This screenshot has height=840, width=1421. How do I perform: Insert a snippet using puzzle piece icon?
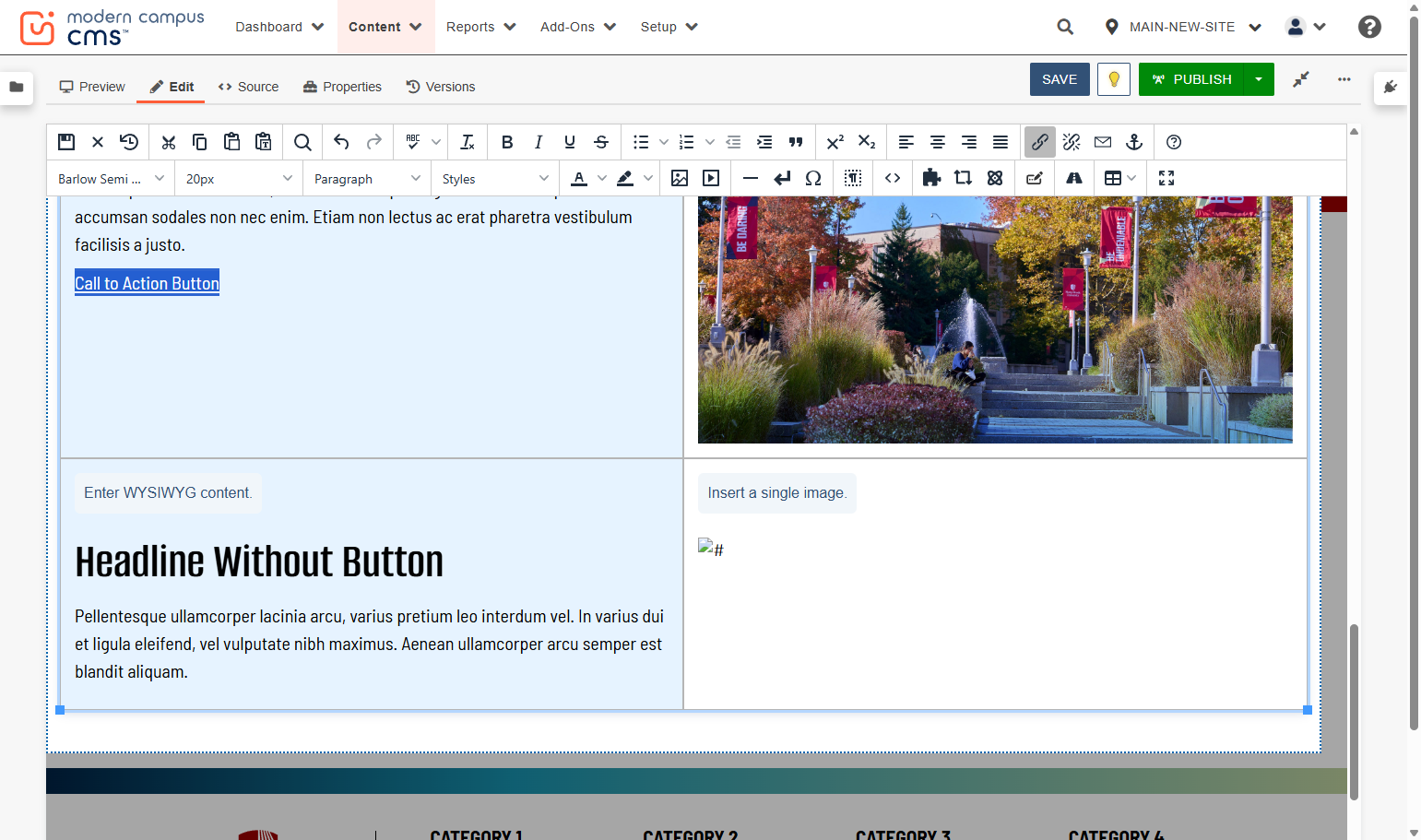931,178
